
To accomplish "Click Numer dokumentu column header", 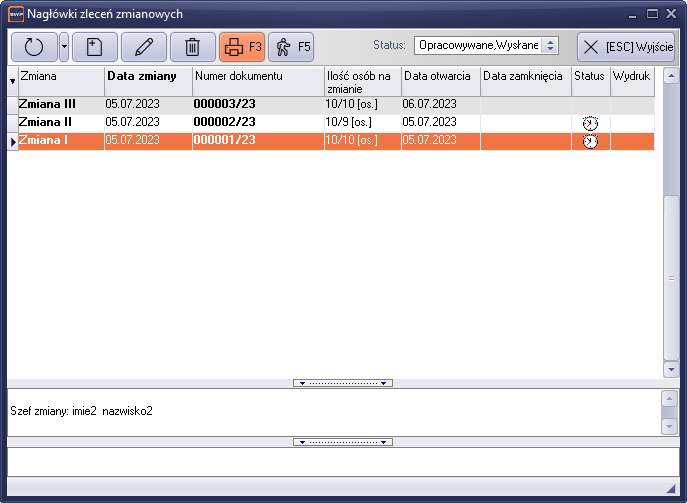I will (257, 76).
